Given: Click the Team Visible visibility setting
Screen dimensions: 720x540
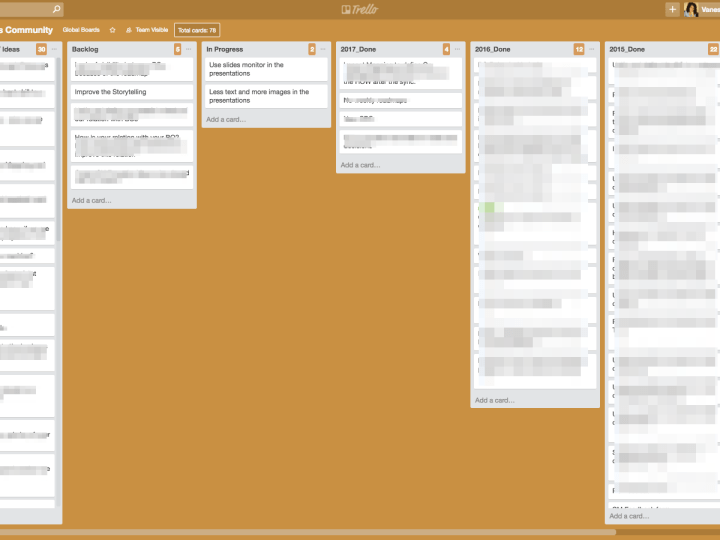Looking at the screenshot, I should (146, 30).
